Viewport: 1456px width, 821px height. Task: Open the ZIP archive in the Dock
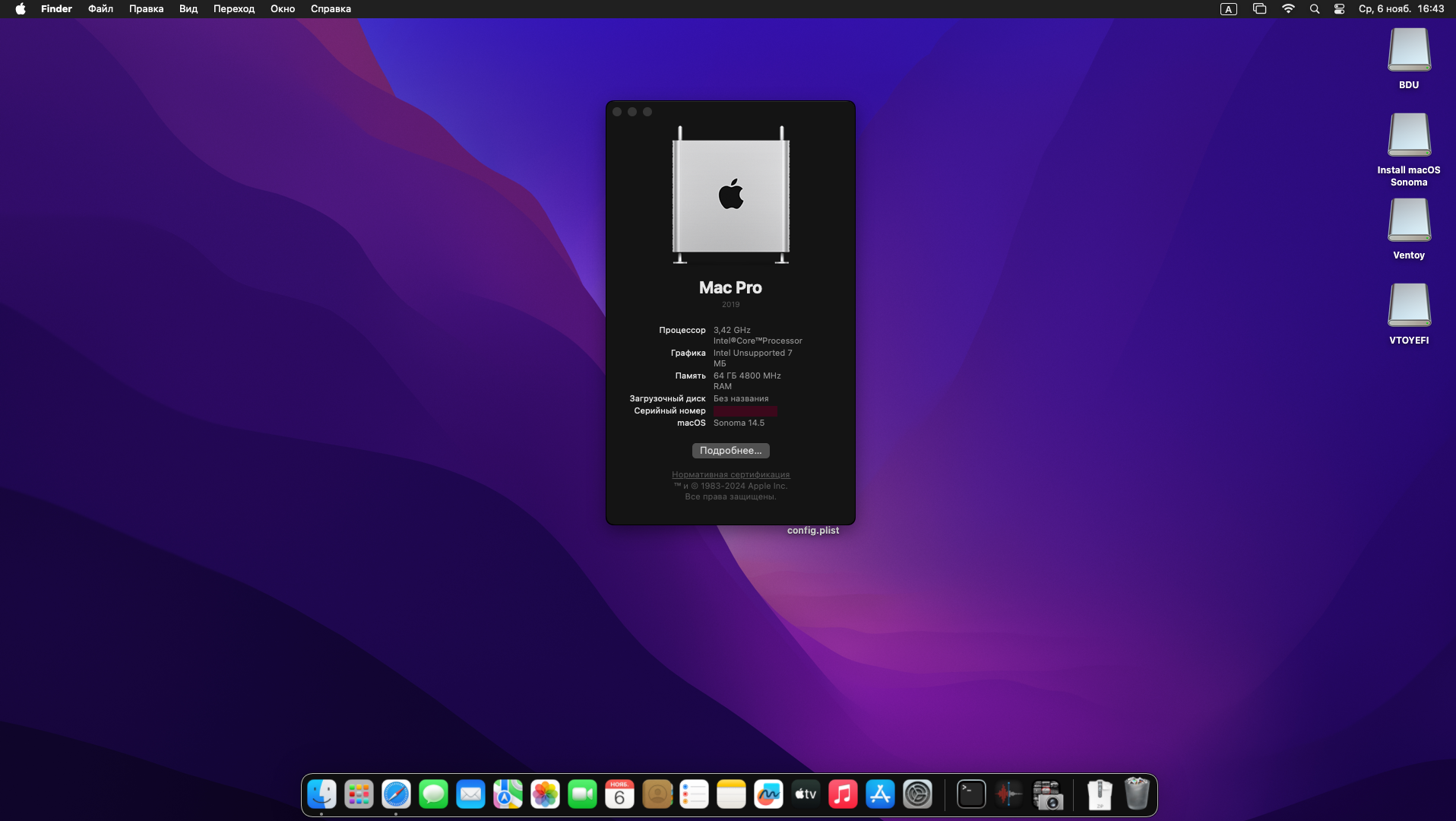[1100, 794]
